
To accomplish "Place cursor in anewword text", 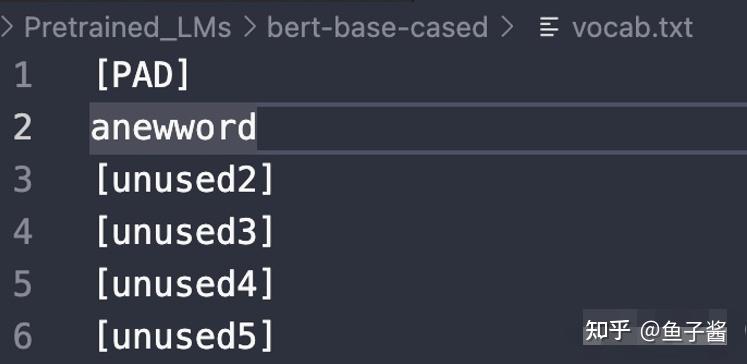I will point(173,128).
